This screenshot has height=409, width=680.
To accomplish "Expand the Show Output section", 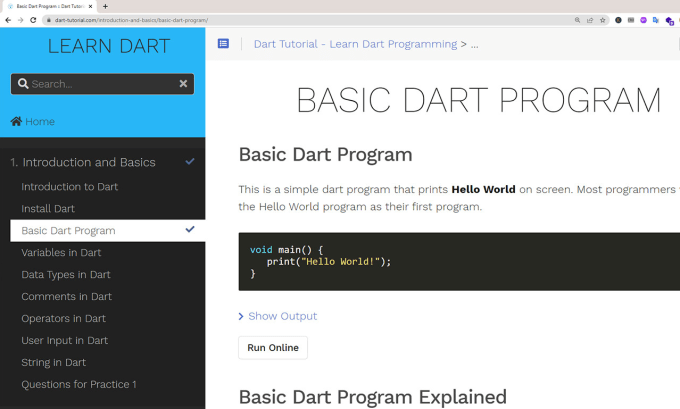I will click(x=278, y=316).
